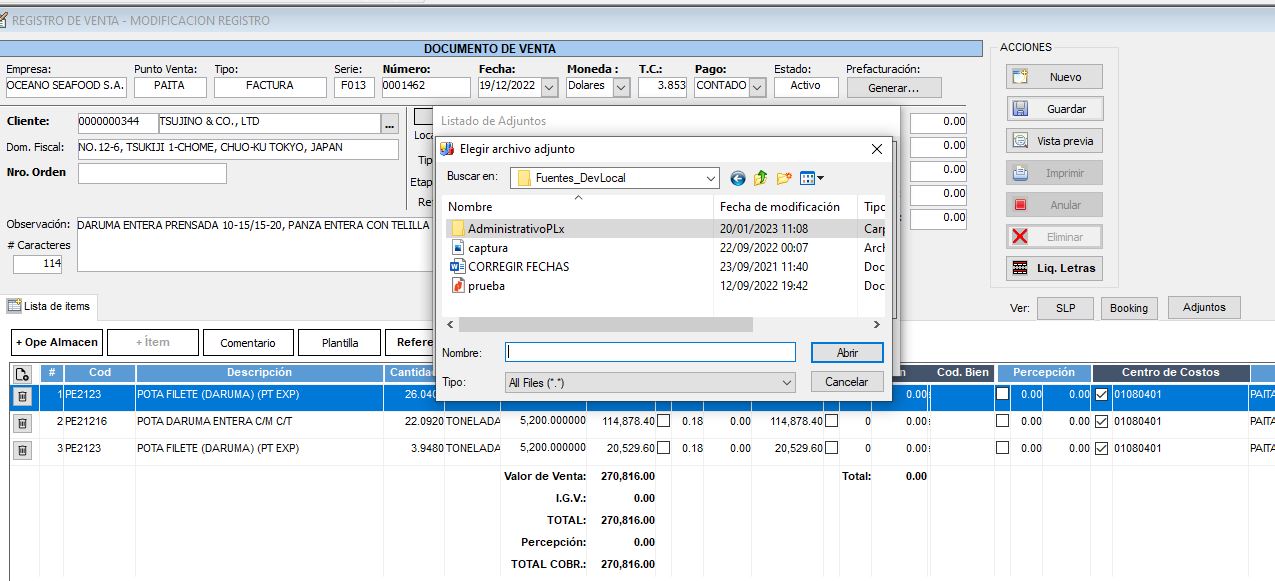This screenshot has height=581, width=1275.
Task: Click the Abrir button
Action: [x=846, y=352]
